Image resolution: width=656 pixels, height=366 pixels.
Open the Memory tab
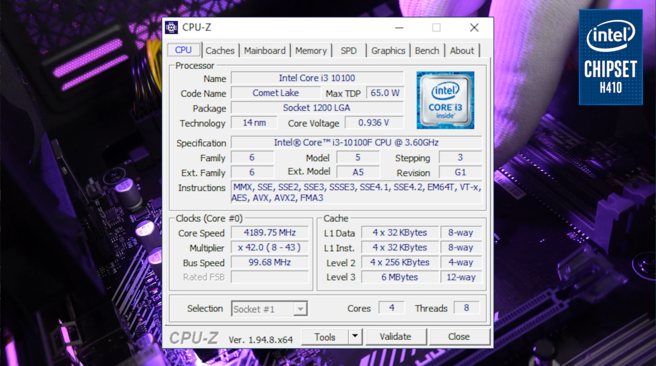[311, 51]
